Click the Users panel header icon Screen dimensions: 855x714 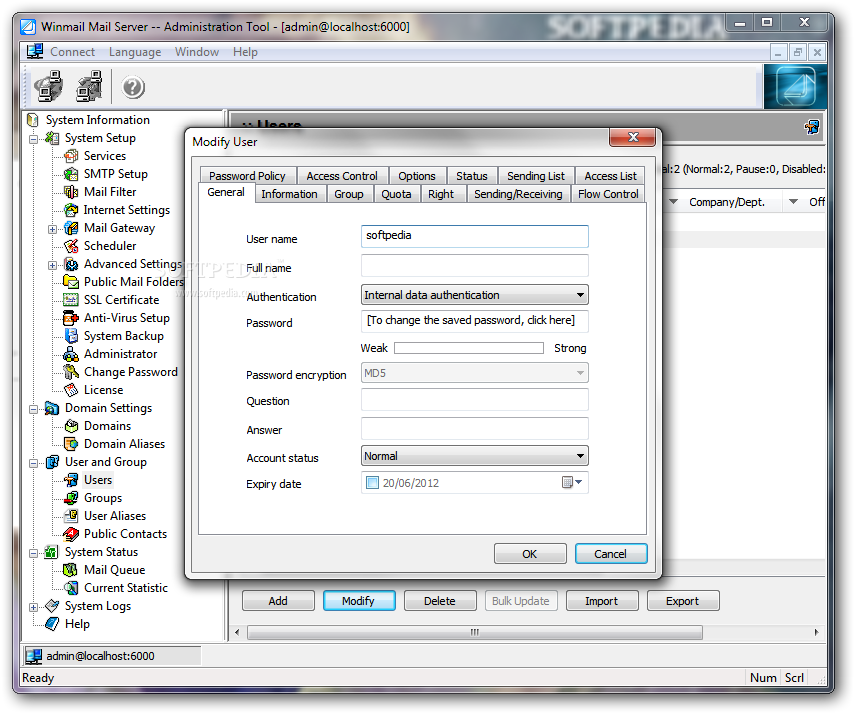[x=812, y=128]
